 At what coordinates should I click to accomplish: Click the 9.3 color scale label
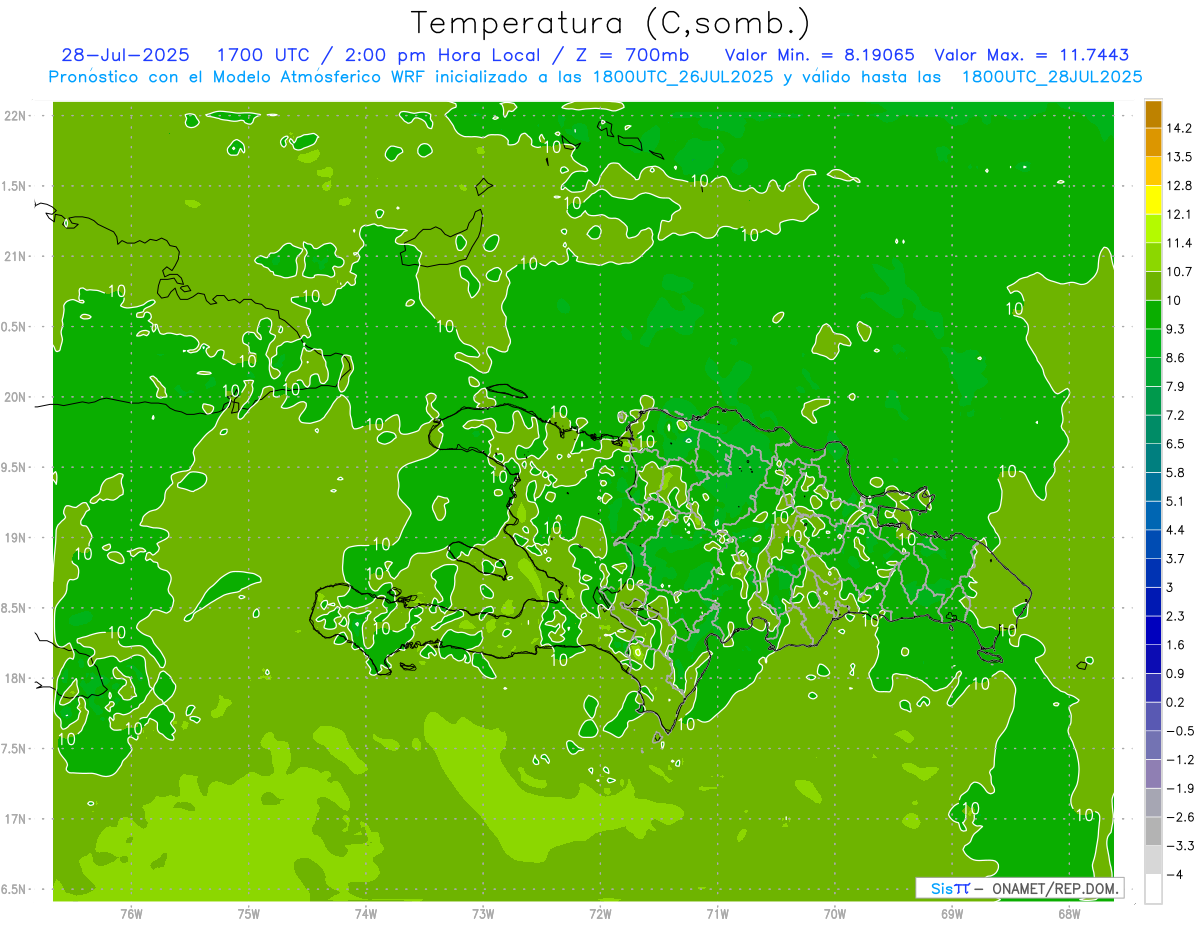tap(1177, 329)
